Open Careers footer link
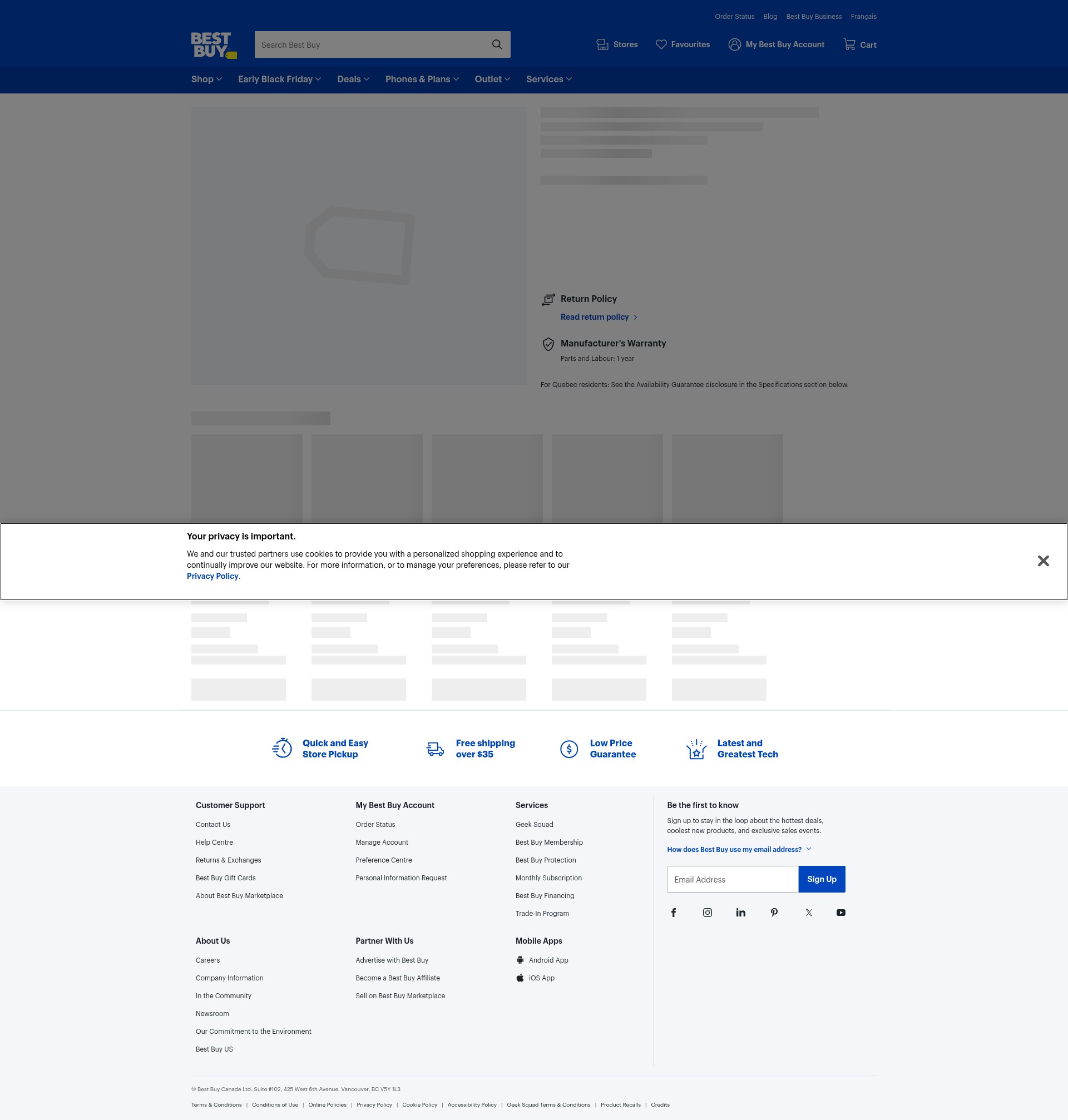The height and width of the screenshot is (1120, 1068). click(x=207, y=960)
